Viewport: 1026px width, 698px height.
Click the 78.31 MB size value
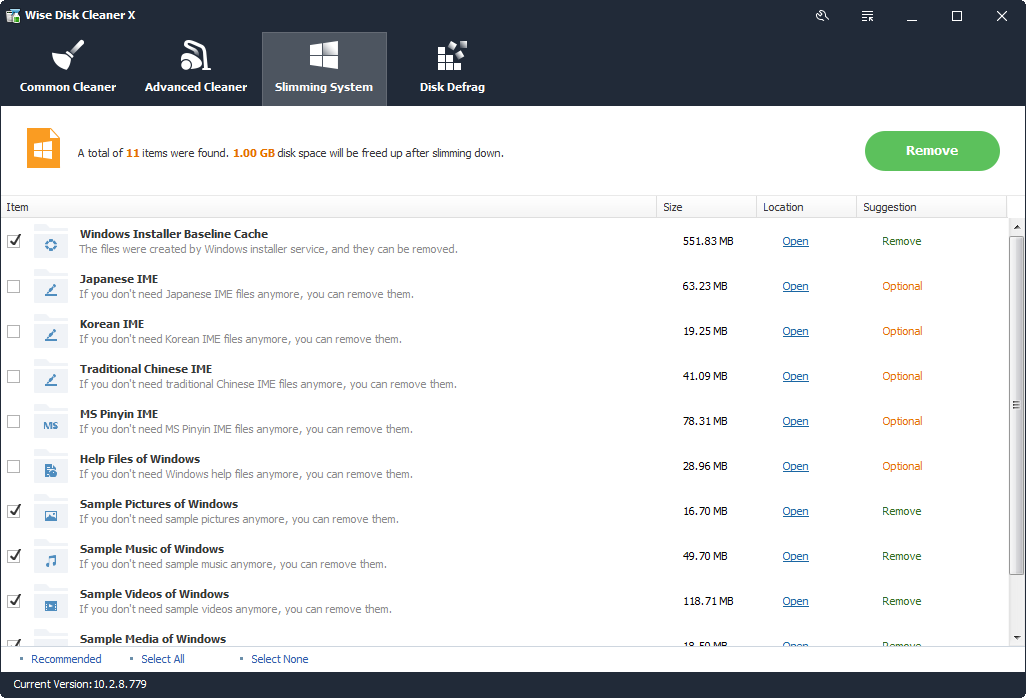[705, 422]
